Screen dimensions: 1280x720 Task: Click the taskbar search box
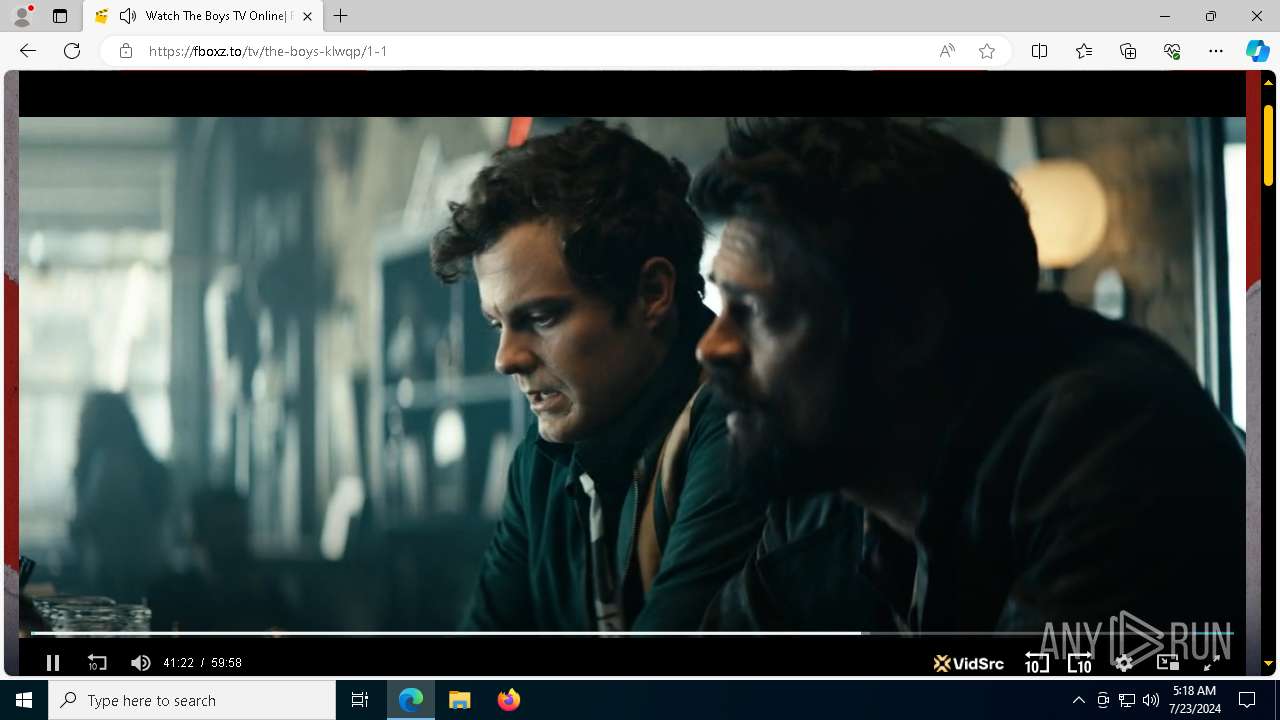tap(192, 700)
